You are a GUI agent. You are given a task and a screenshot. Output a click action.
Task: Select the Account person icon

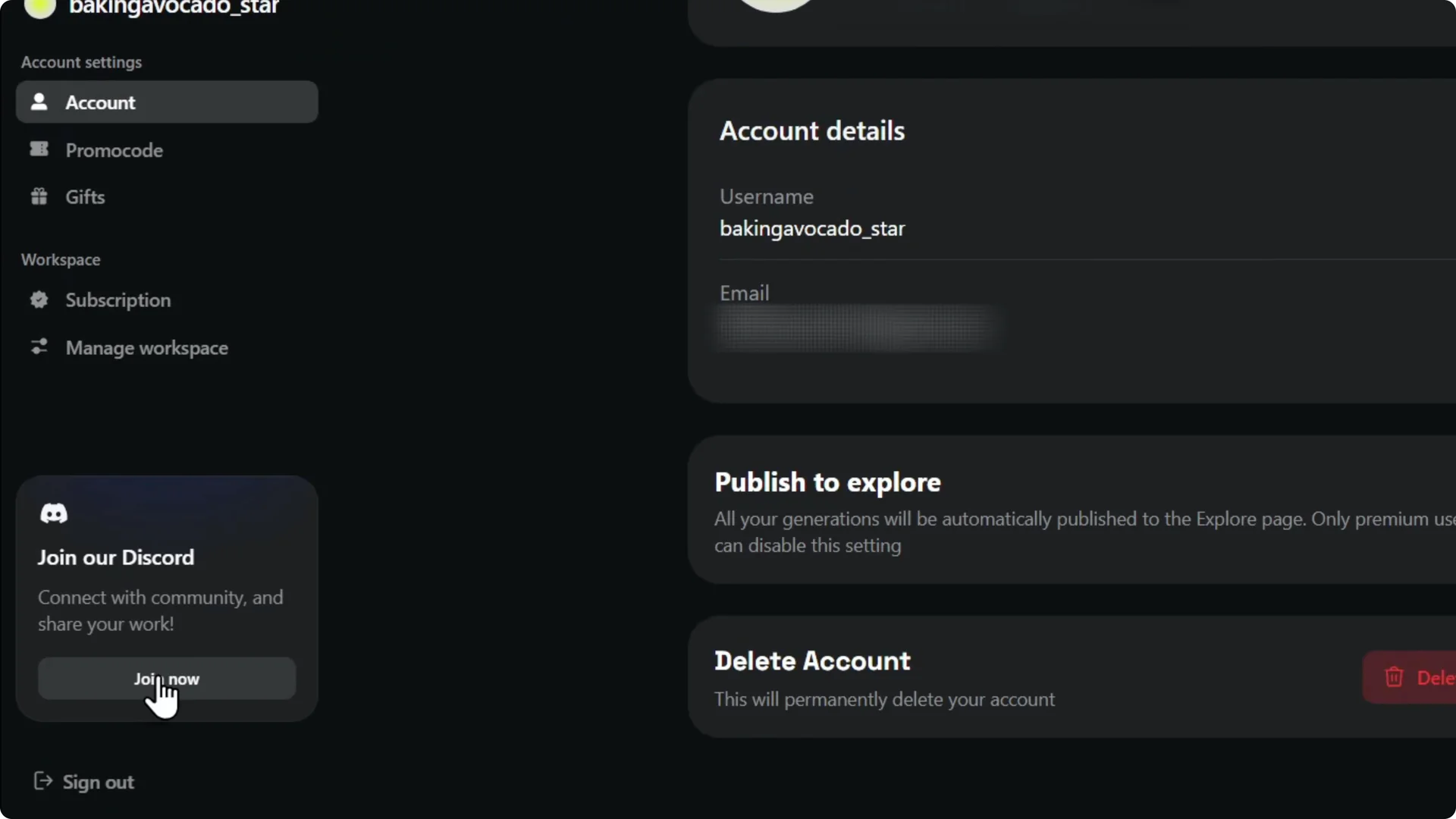(39, 102)
